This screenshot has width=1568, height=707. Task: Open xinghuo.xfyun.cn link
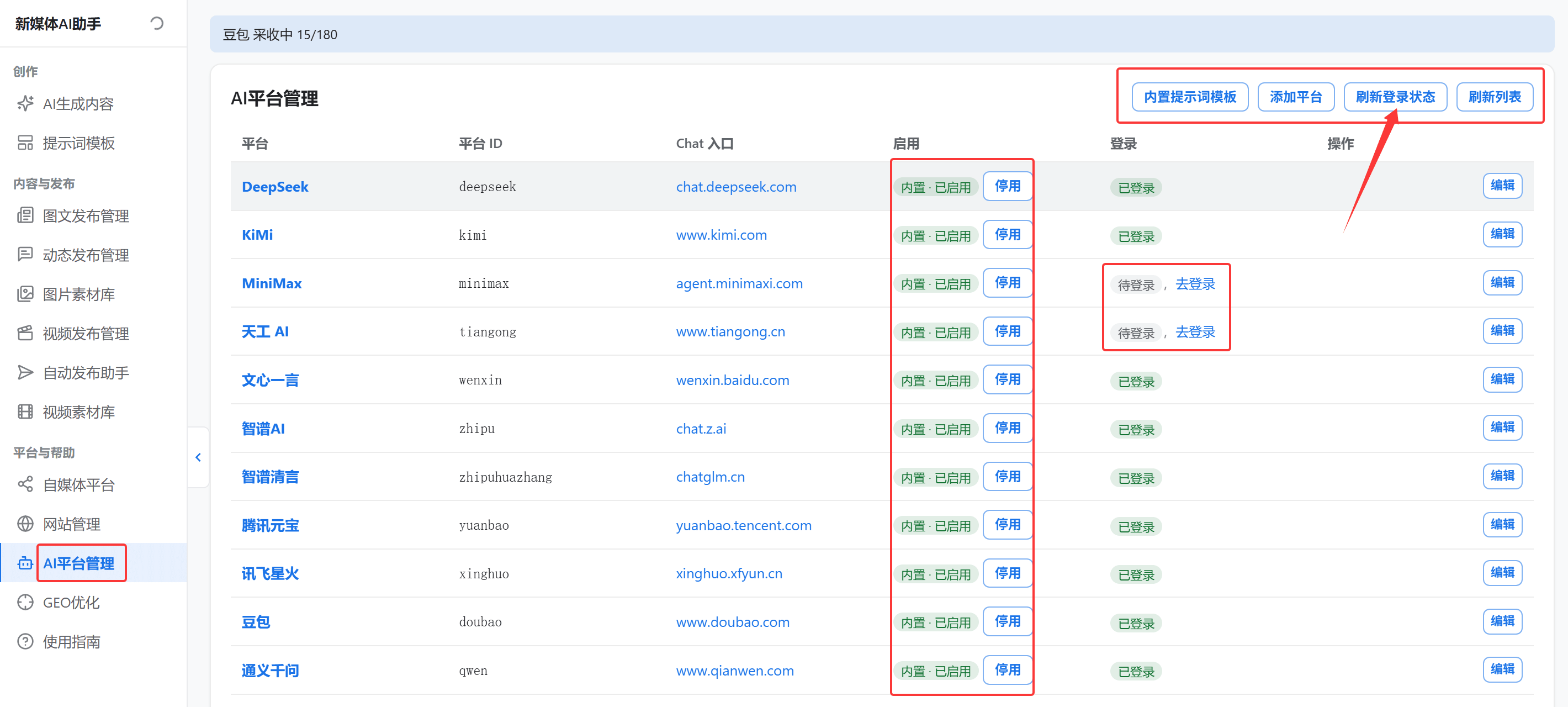point(729,574)
